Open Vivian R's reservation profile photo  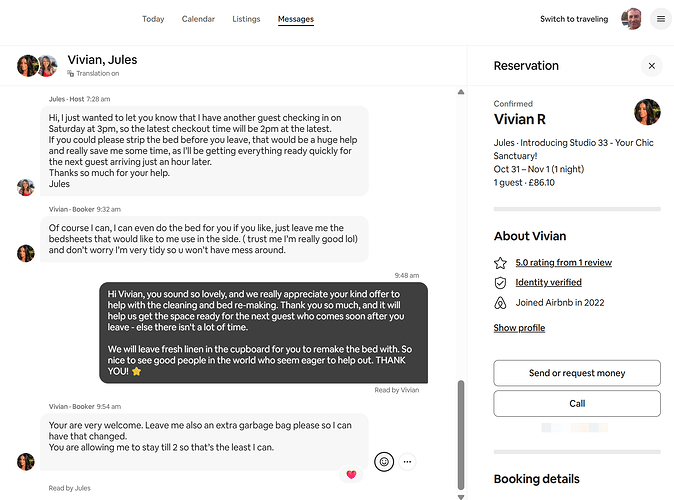click(647, 112)
